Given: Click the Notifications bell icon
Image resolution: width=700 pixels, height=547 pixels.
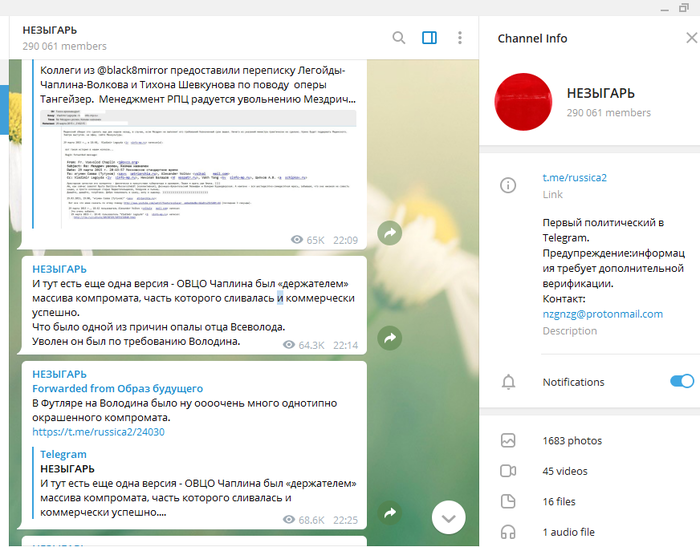Looking at the screenshot, I should pos(508,382).
